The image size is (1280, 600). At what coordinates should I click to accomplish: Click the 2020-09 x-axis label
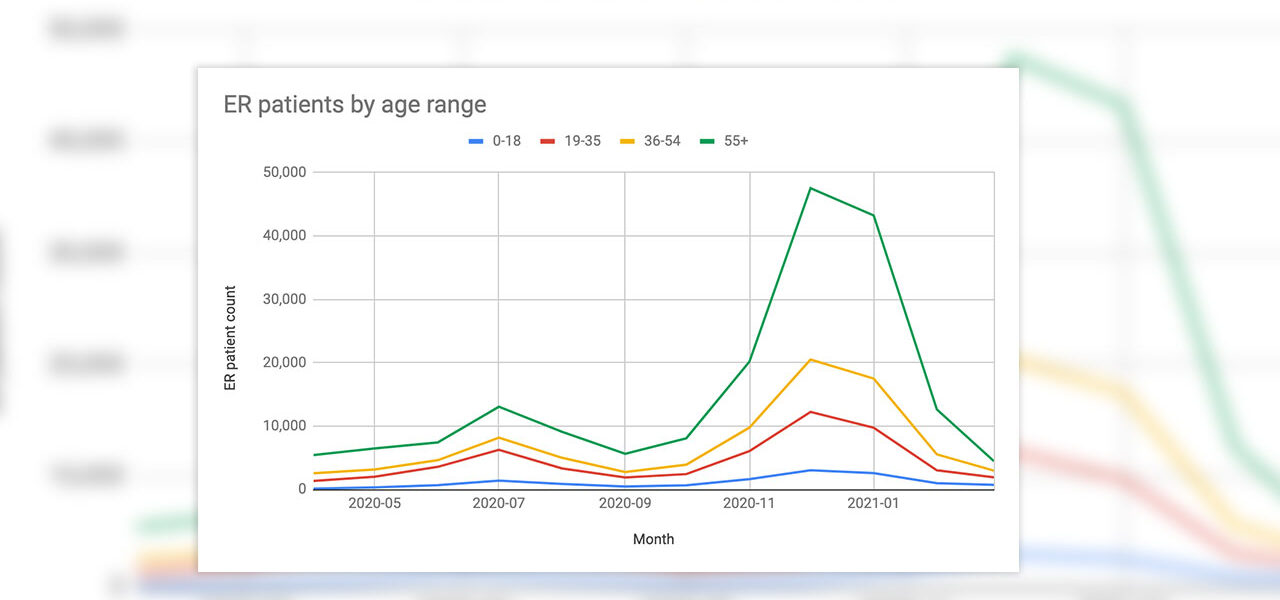[625, 504]
